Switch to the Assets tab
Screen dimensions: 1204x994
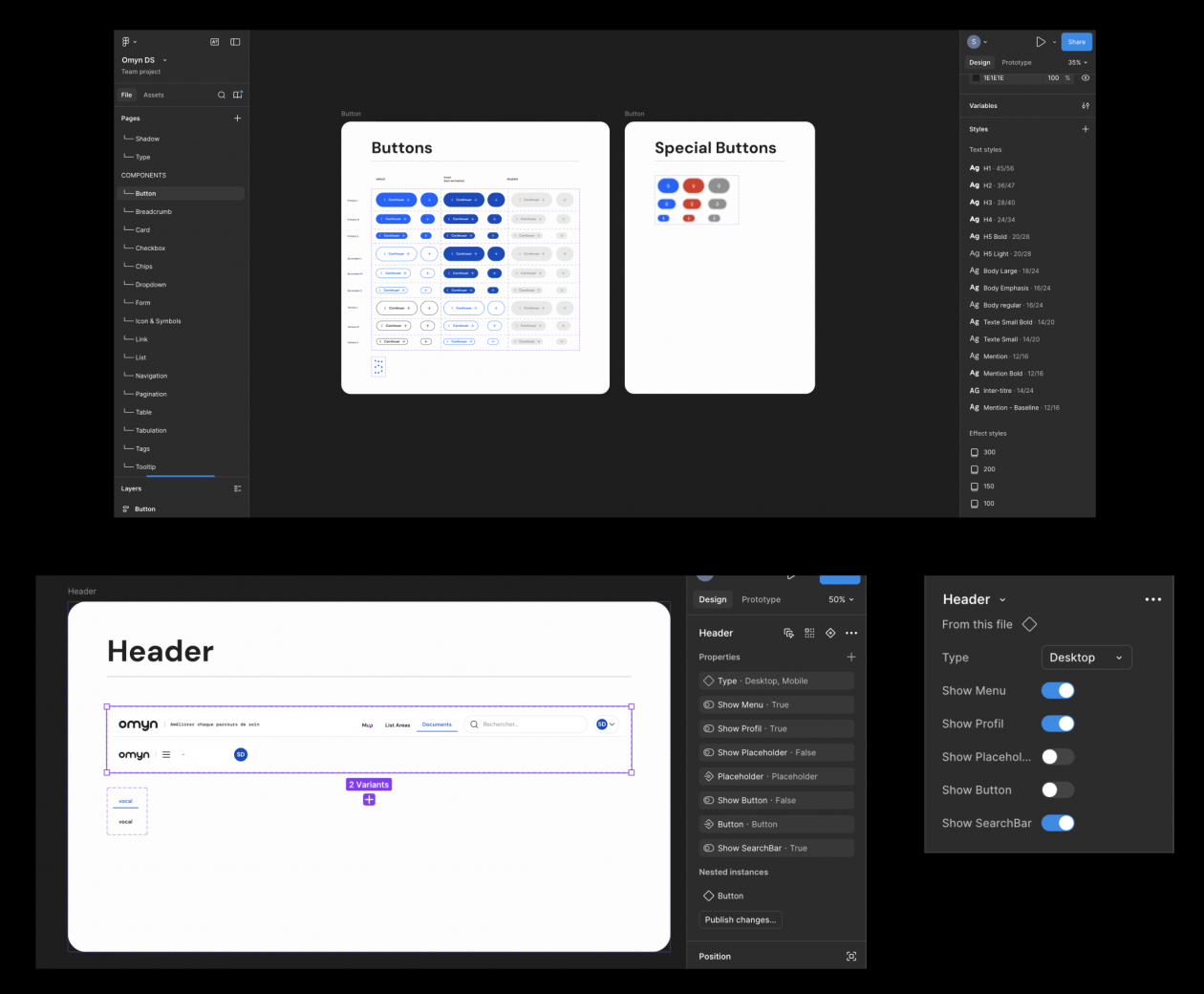(x=154, y=96)
